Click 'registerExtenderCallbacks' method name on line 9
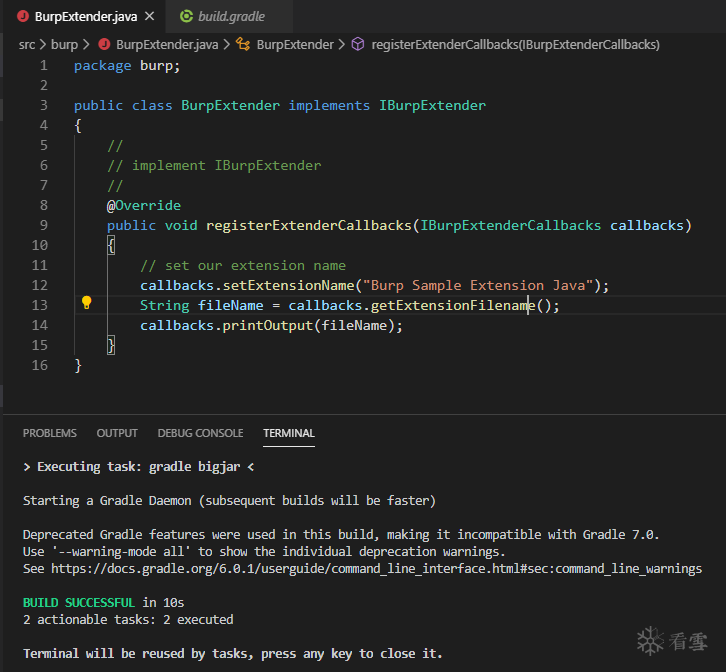 pos(309,226)
